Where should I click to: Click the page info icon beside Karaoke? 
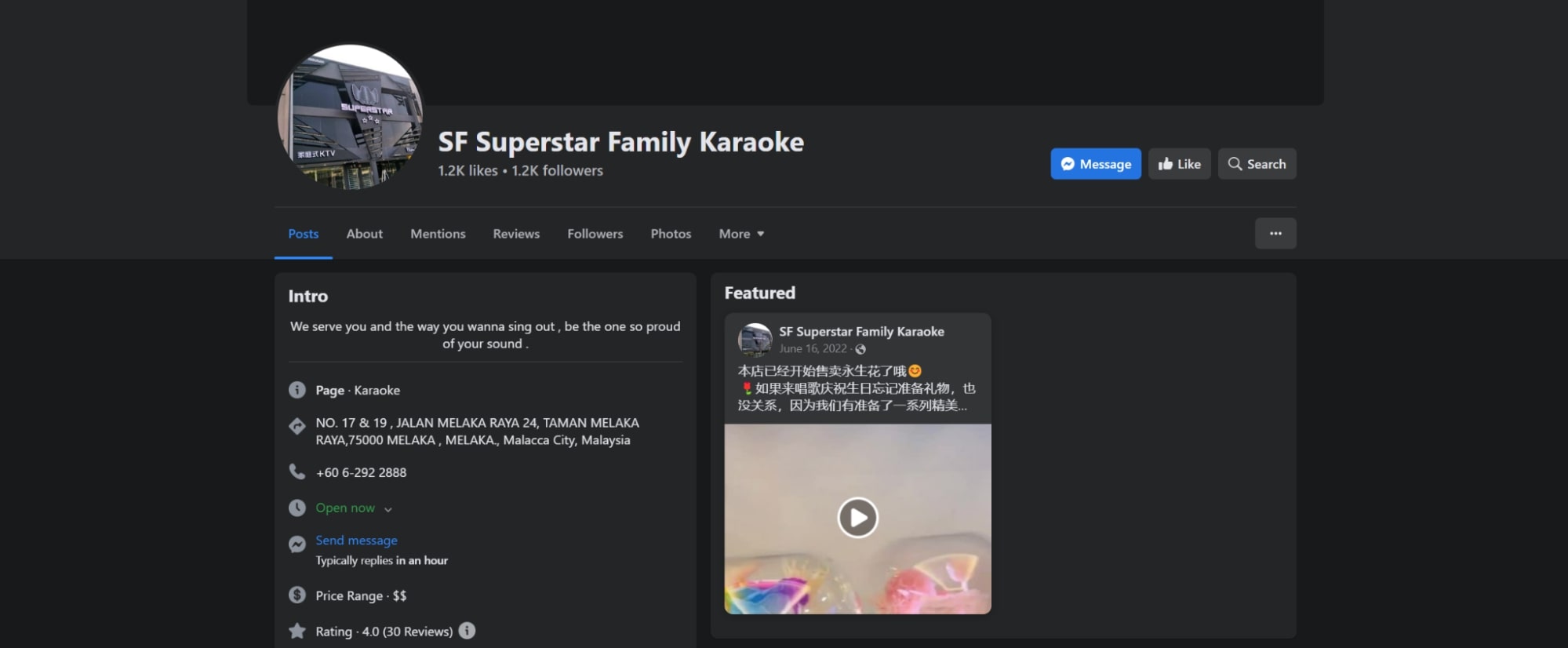coord(297,390)
